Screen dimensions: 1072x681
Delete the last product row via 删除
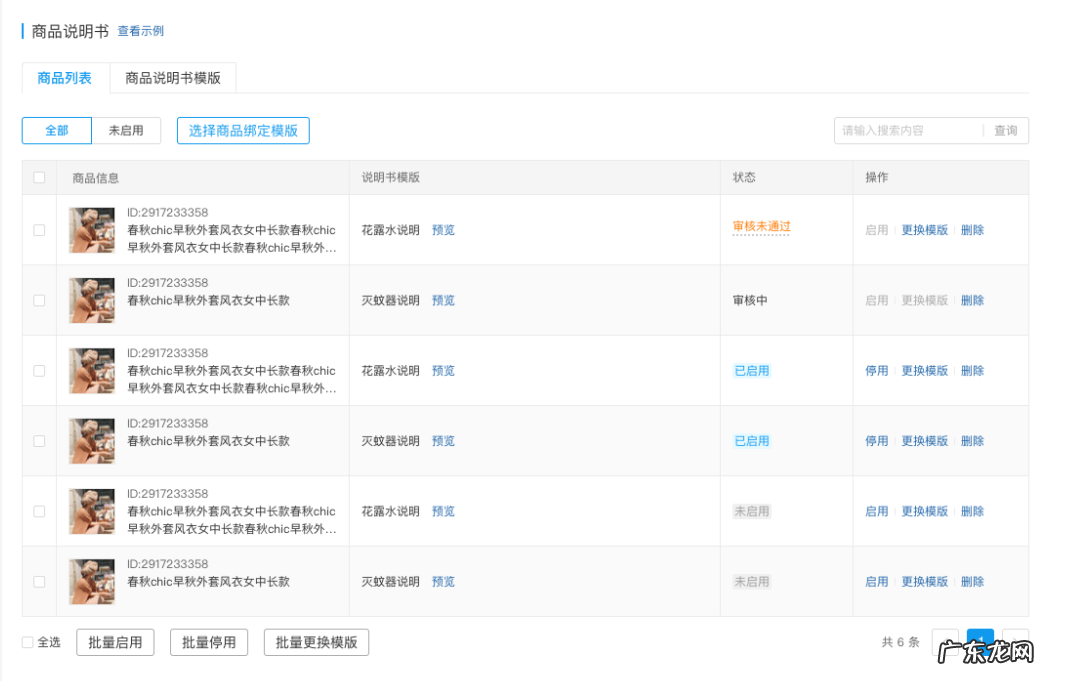(x=972, y=581)
